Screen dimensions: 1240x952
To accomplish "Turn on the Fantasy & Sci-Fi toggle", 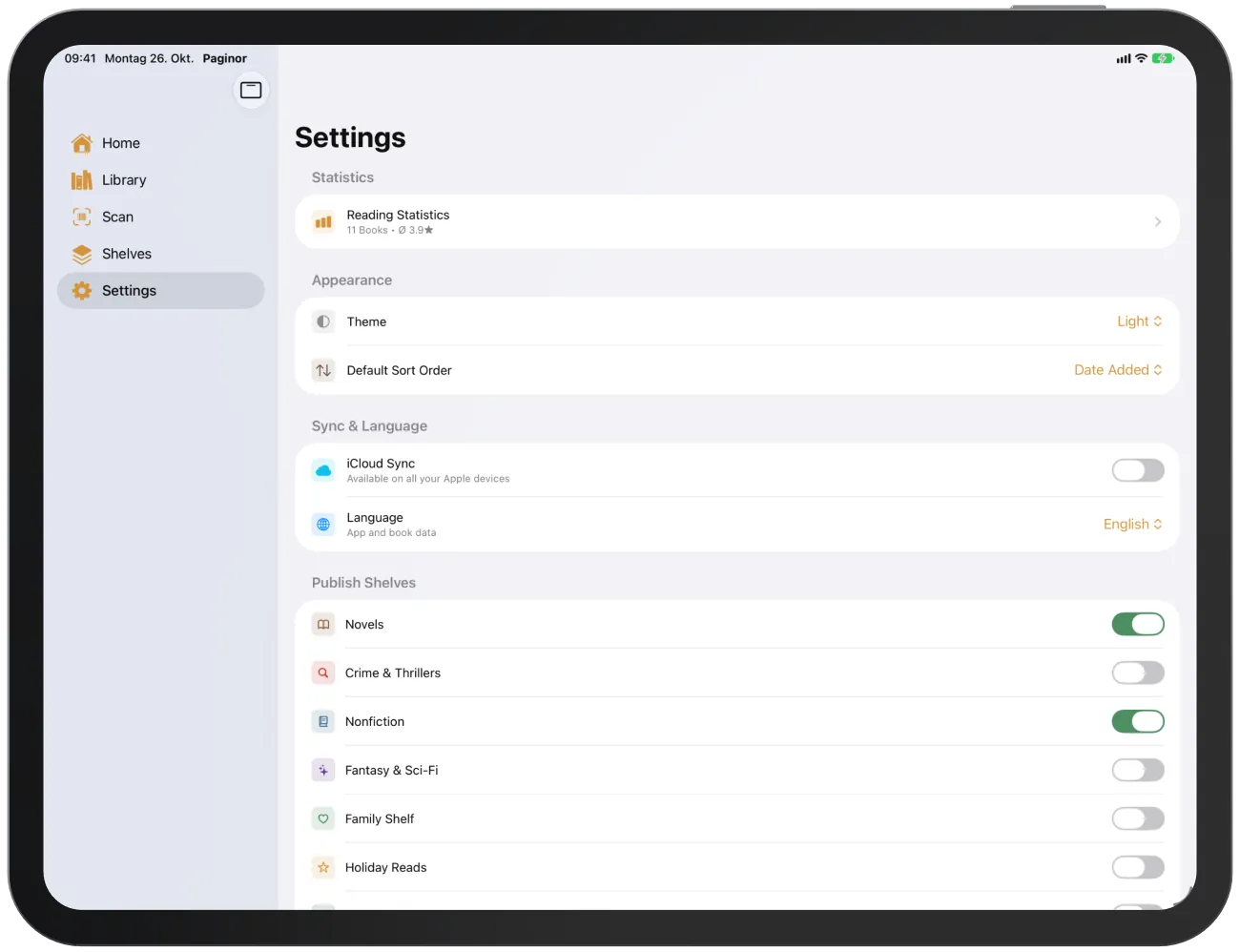I will (x=1138, y=771).
